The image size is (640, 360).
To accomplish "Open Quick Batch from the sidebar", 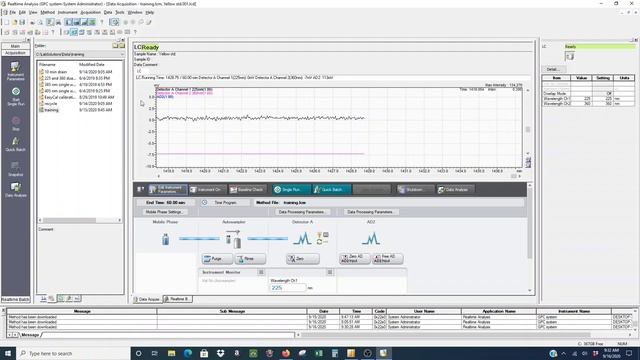I will point(16,144).
